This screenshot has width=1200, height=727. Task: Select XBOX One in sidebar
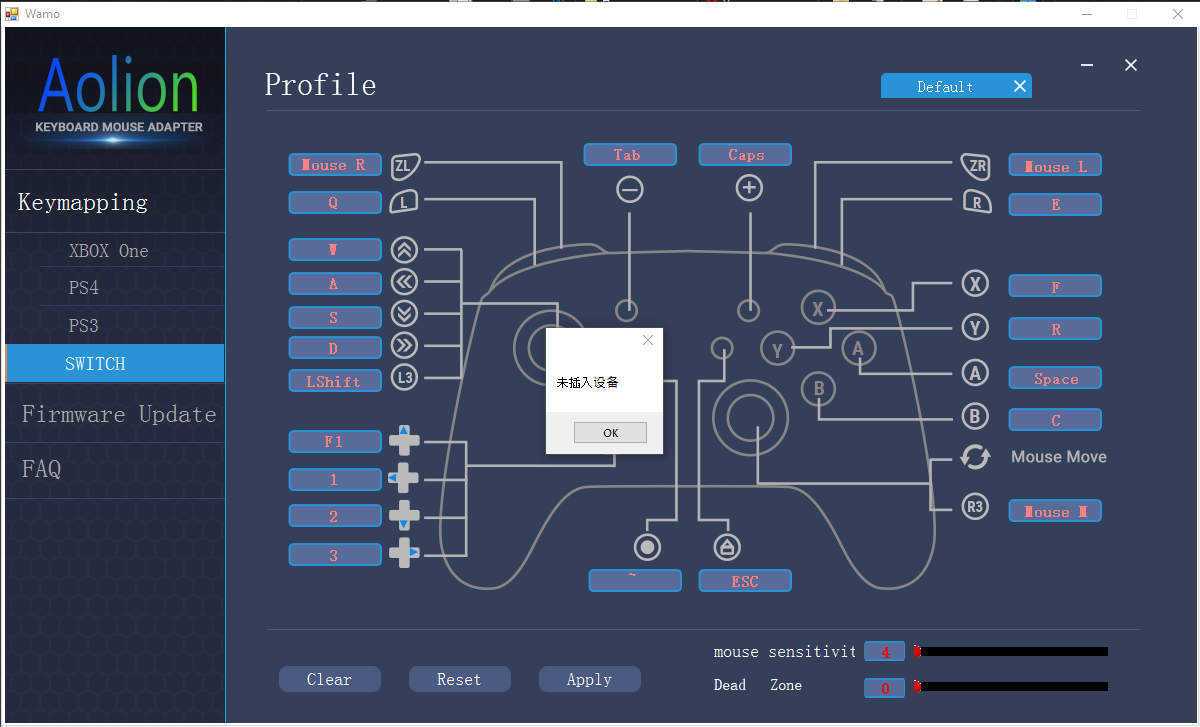coord(108,251)
